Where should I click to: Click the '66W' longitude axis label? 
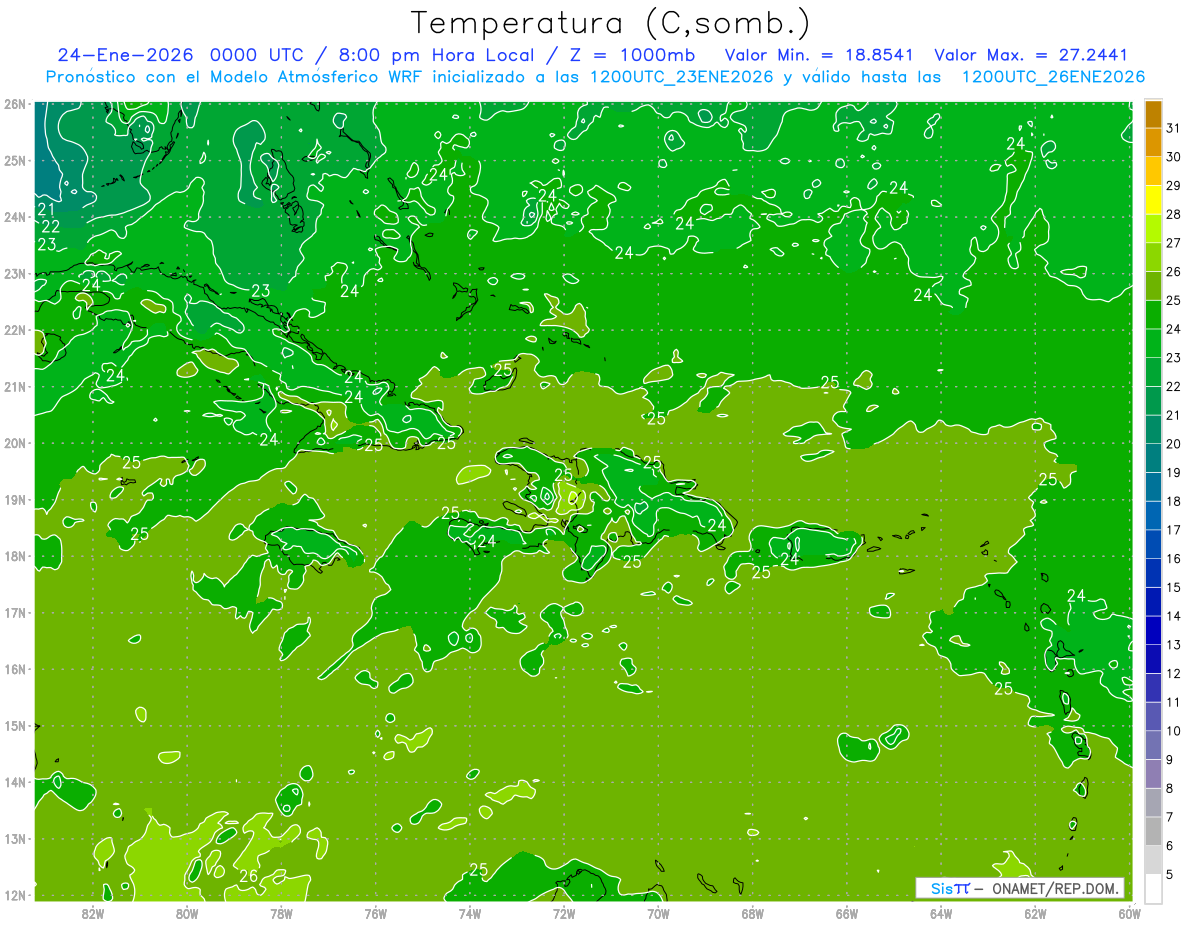(846, 913)
